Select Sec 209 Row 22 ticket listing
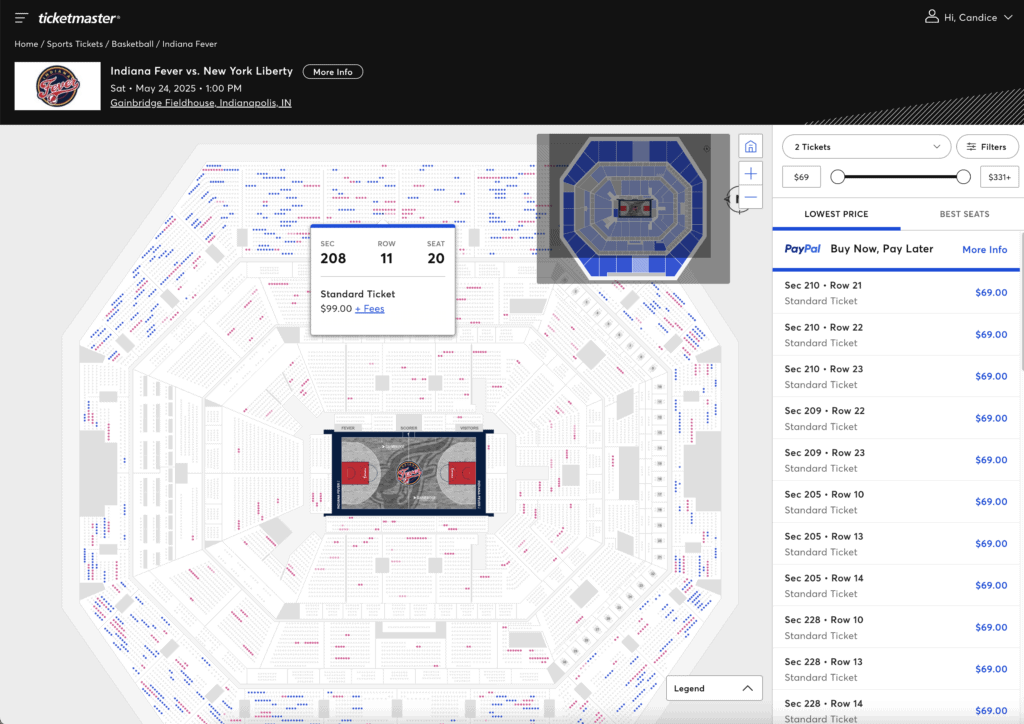1024x724 pixels. [896, 418]
